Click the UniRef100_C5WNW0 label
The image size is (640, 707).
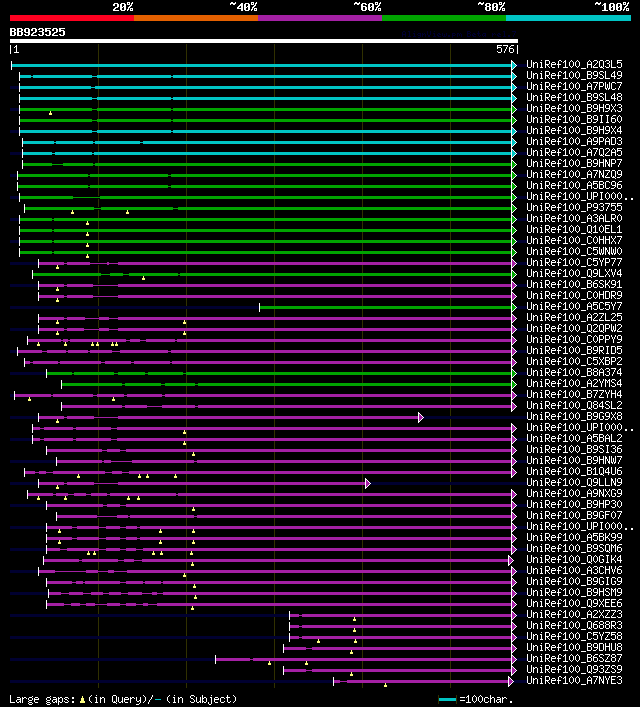tap(574, 252)
